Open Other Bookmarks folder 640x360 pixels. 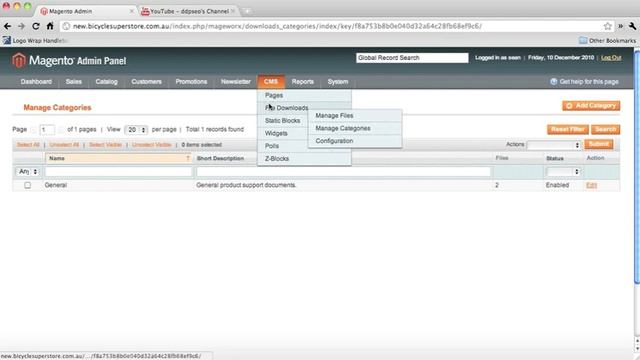coord(607,40)
